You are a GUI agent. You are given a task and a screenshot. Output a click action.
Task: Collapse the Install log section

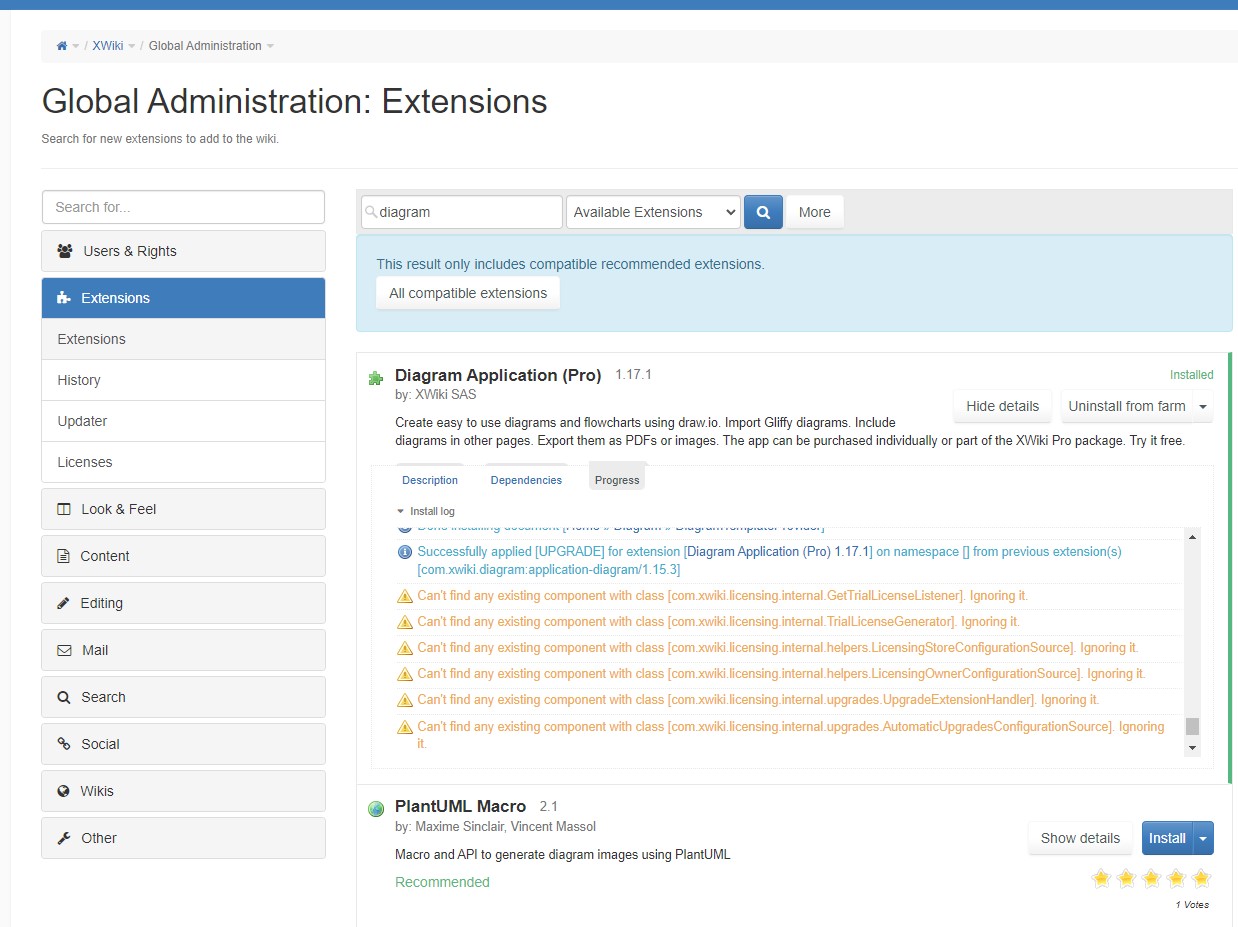[426, 511]
